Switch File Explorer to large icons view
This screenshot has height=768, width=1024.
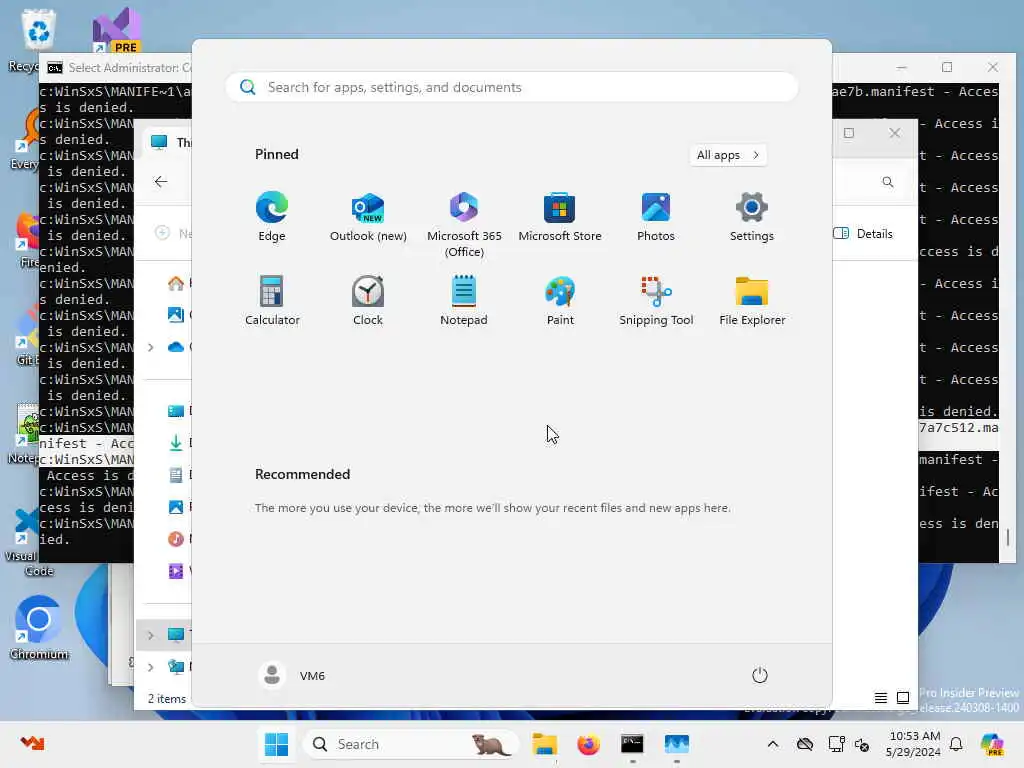coord(903,698)
